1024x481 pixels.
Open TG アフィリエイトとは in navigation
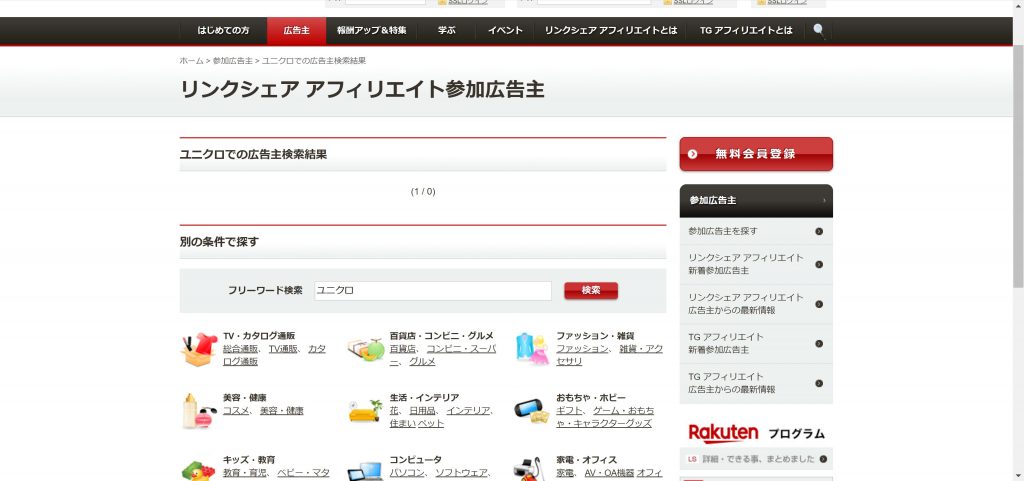coord(746,30)
